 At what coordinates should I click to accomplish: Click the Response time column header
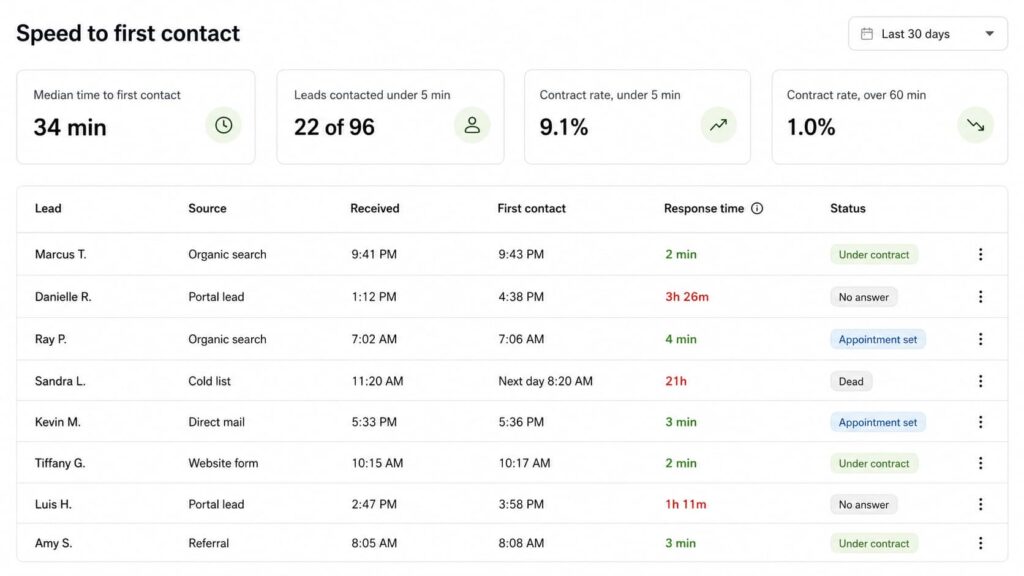click(x=703, y=208)
